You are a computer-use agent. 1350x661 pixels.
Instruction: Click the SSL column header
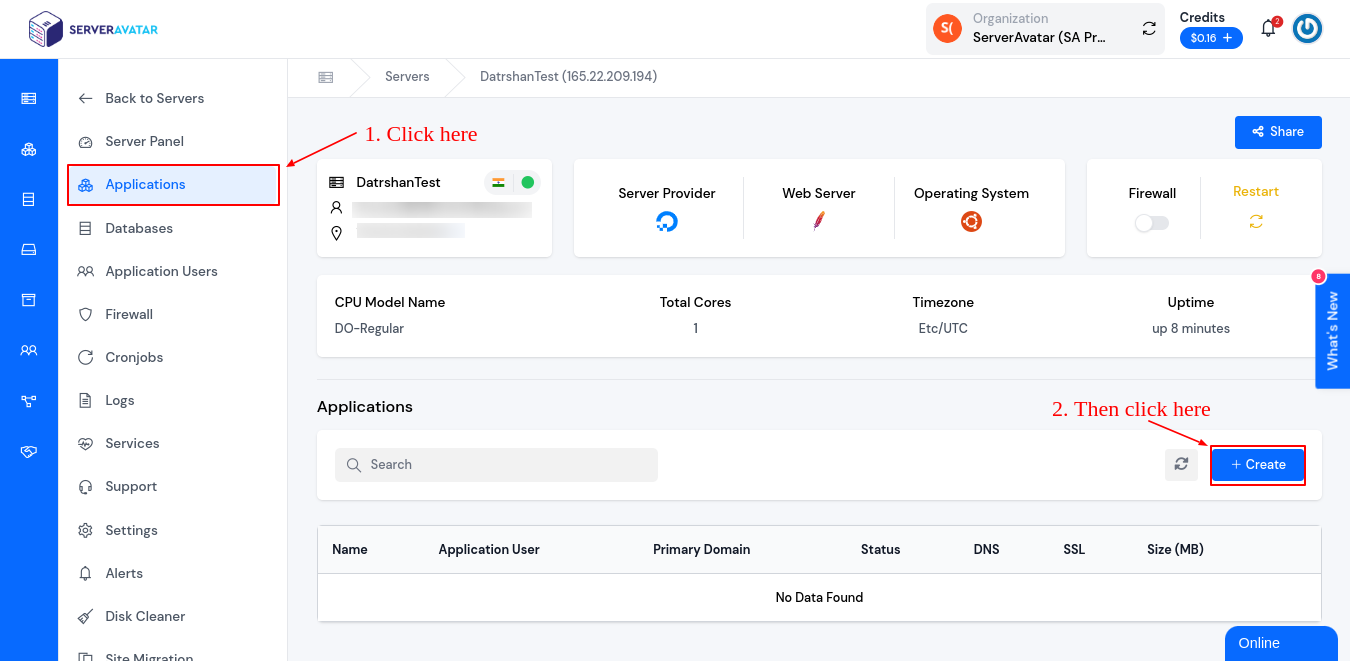[x=1074, y=549]
